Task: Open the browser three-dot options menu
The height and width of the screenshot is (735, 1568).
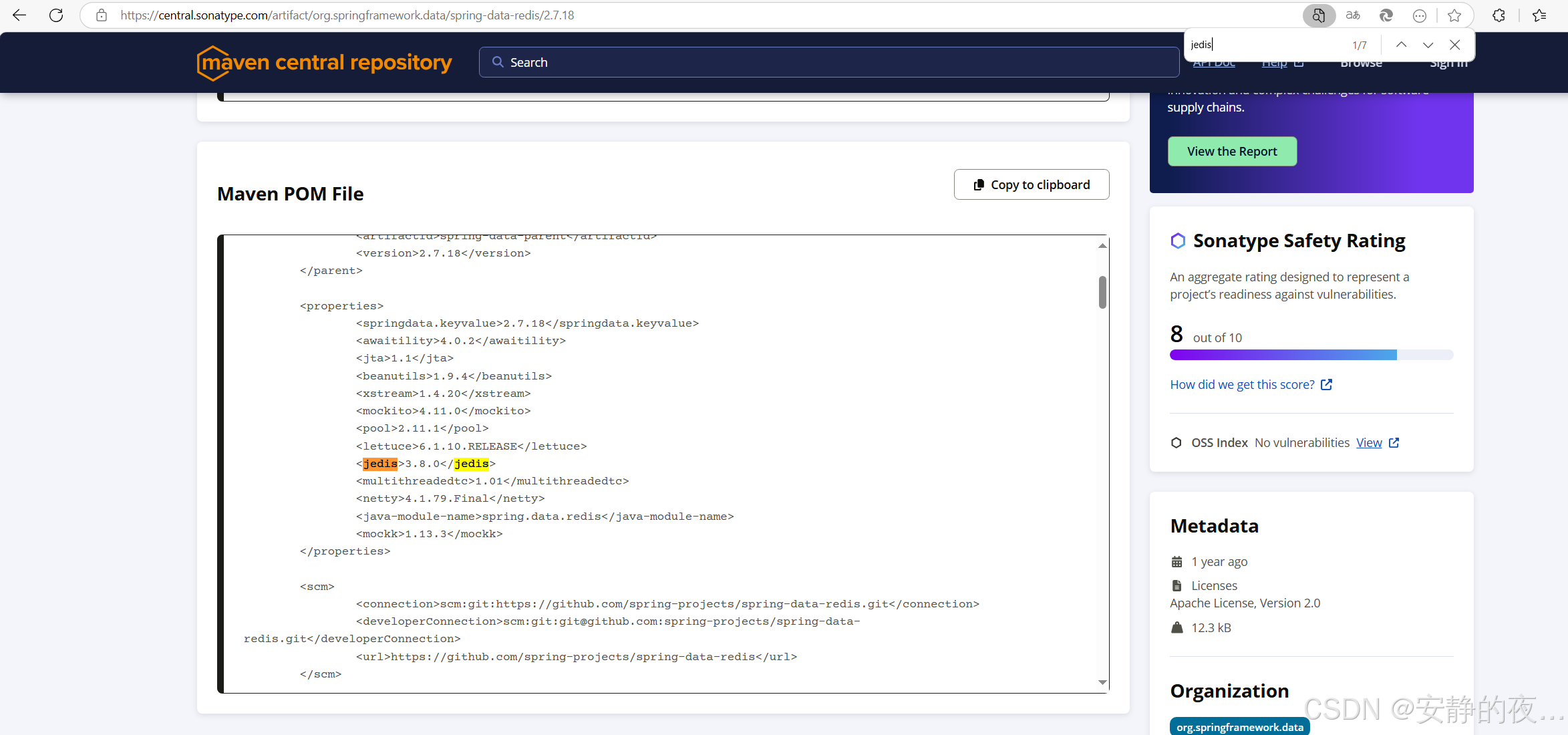Action: pos(1419,15)
